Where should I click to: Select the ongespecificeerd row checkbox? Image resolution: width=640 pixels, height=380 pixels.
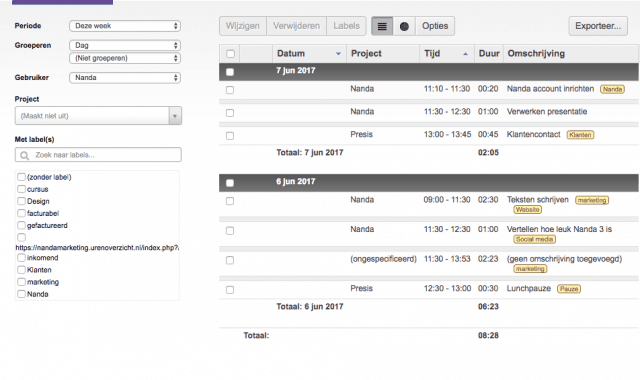tap(230, 260)
